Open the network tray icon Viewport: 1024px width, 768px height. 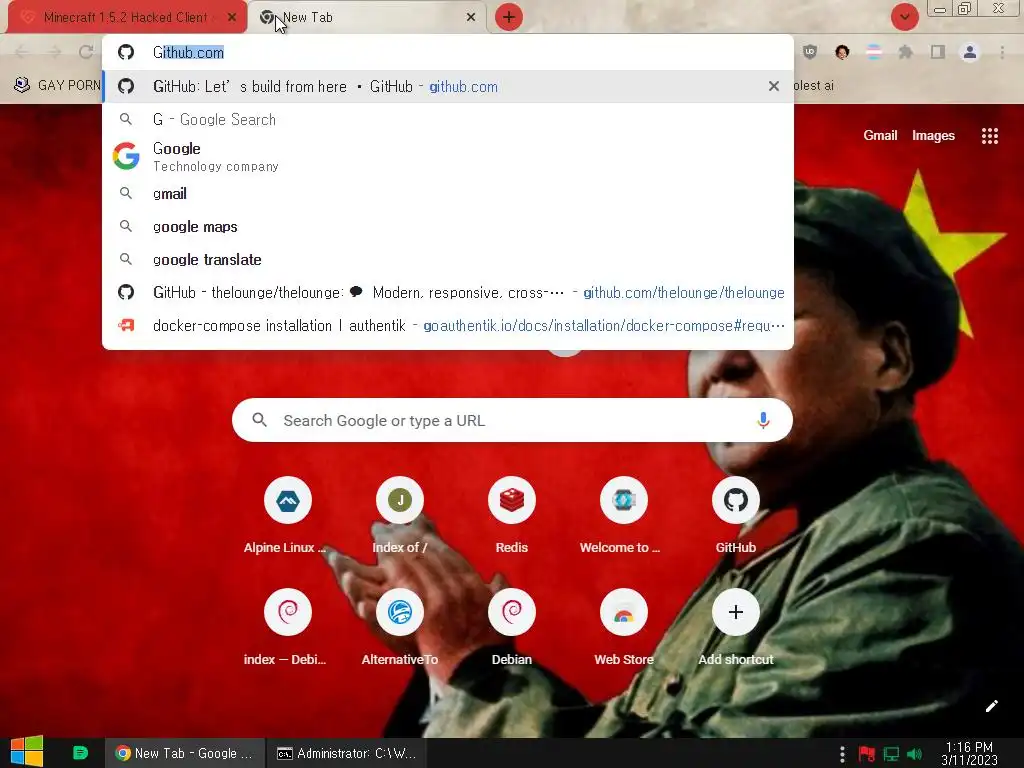pos(891,754)
